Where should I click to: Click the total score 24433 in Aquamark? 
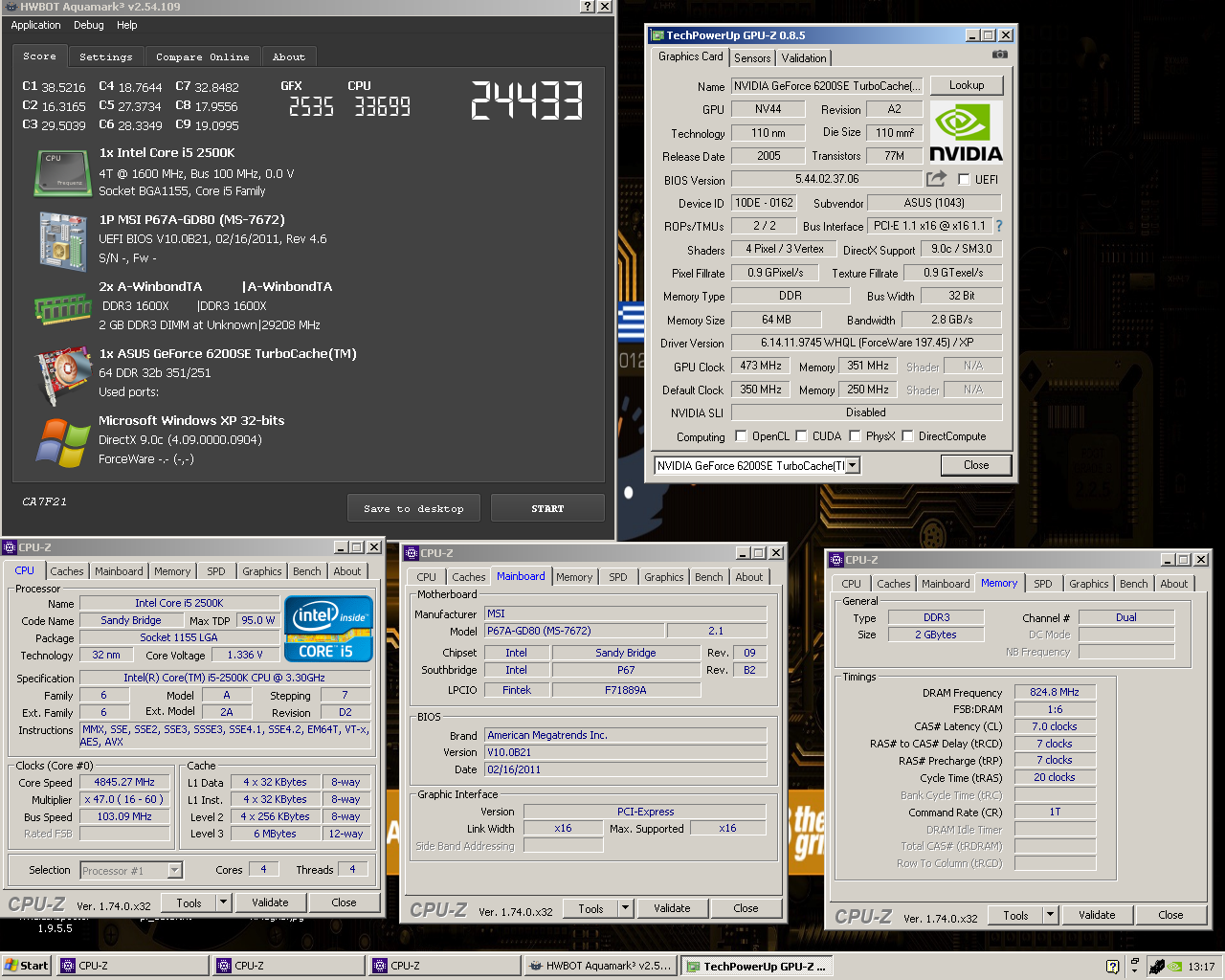(x=526, y=100)
